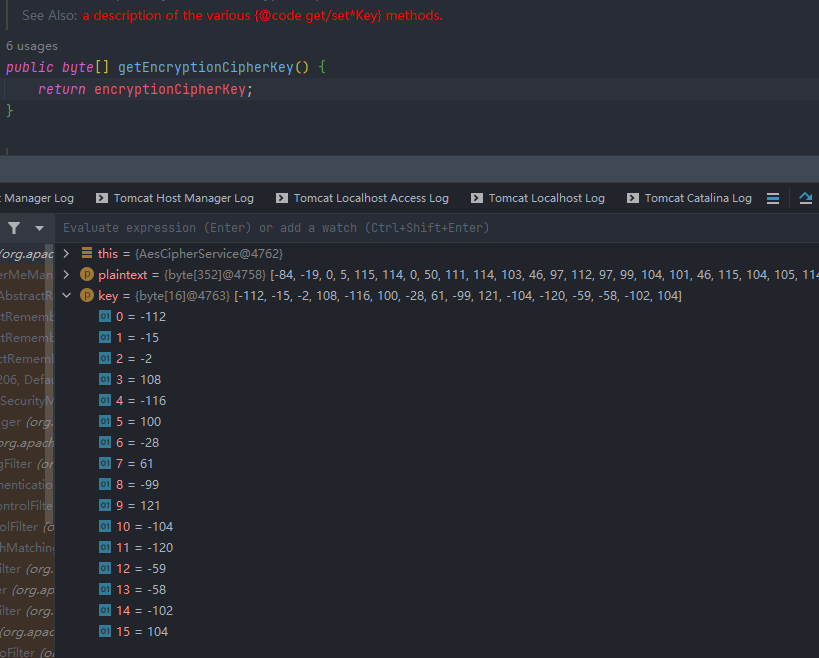The image size is (819, 658).
Task: Click the parameter icon beside plaintext
Action: pyautogui.click(x=87, y=275)
